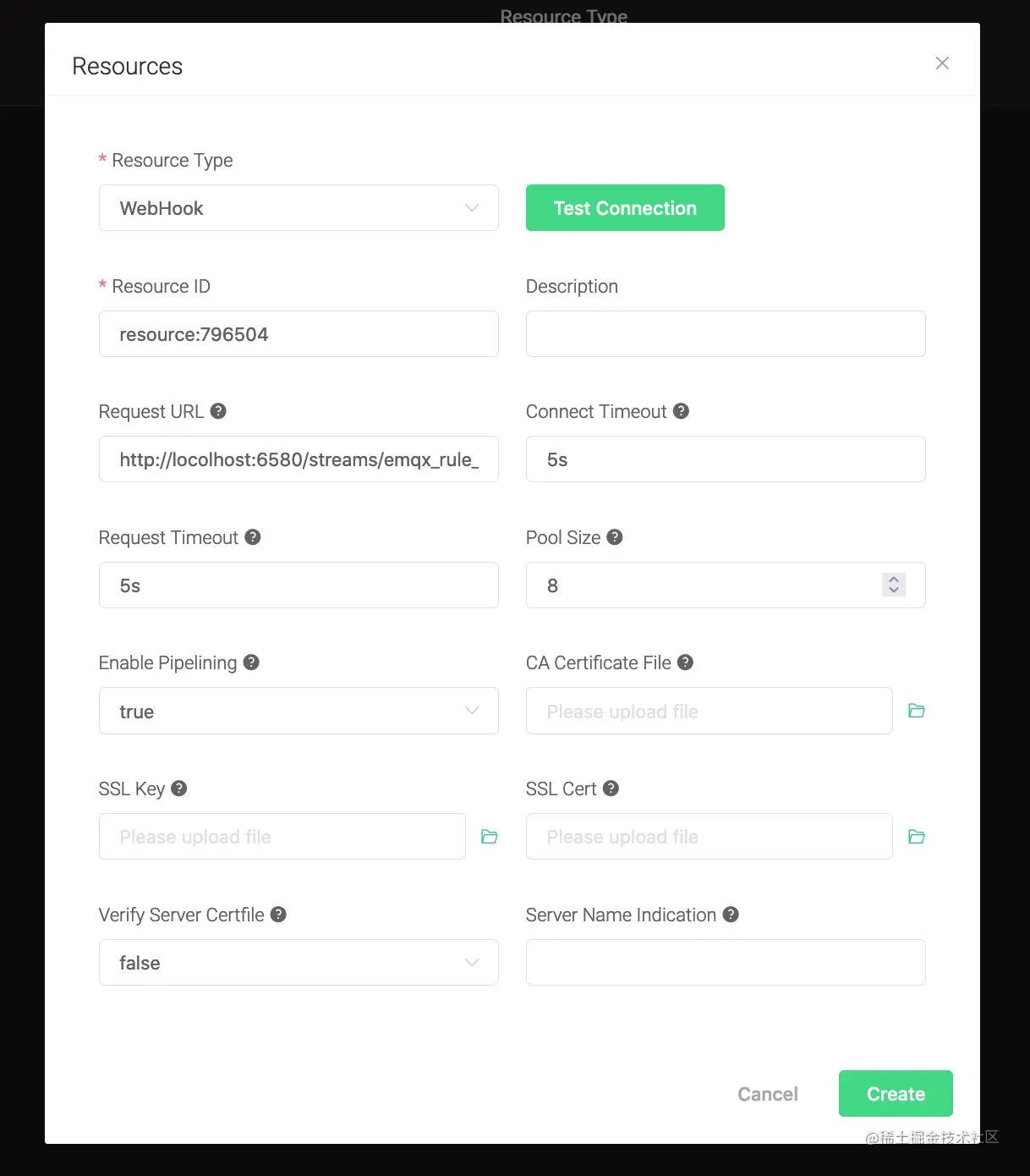Click the SSL Cert help icon
This screenshot has width=1030, height=1176.
tap(611, 788)
